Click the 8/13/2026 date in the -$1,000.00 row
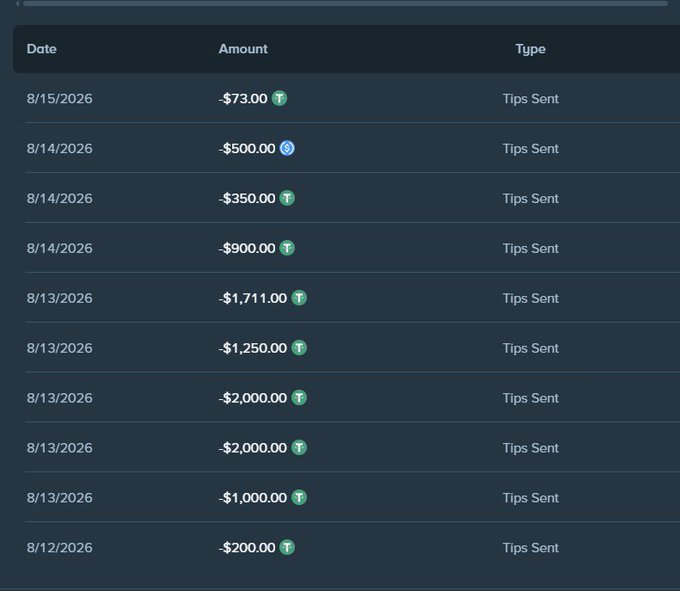This screenshot has width=680, height=591. [59, 497]
